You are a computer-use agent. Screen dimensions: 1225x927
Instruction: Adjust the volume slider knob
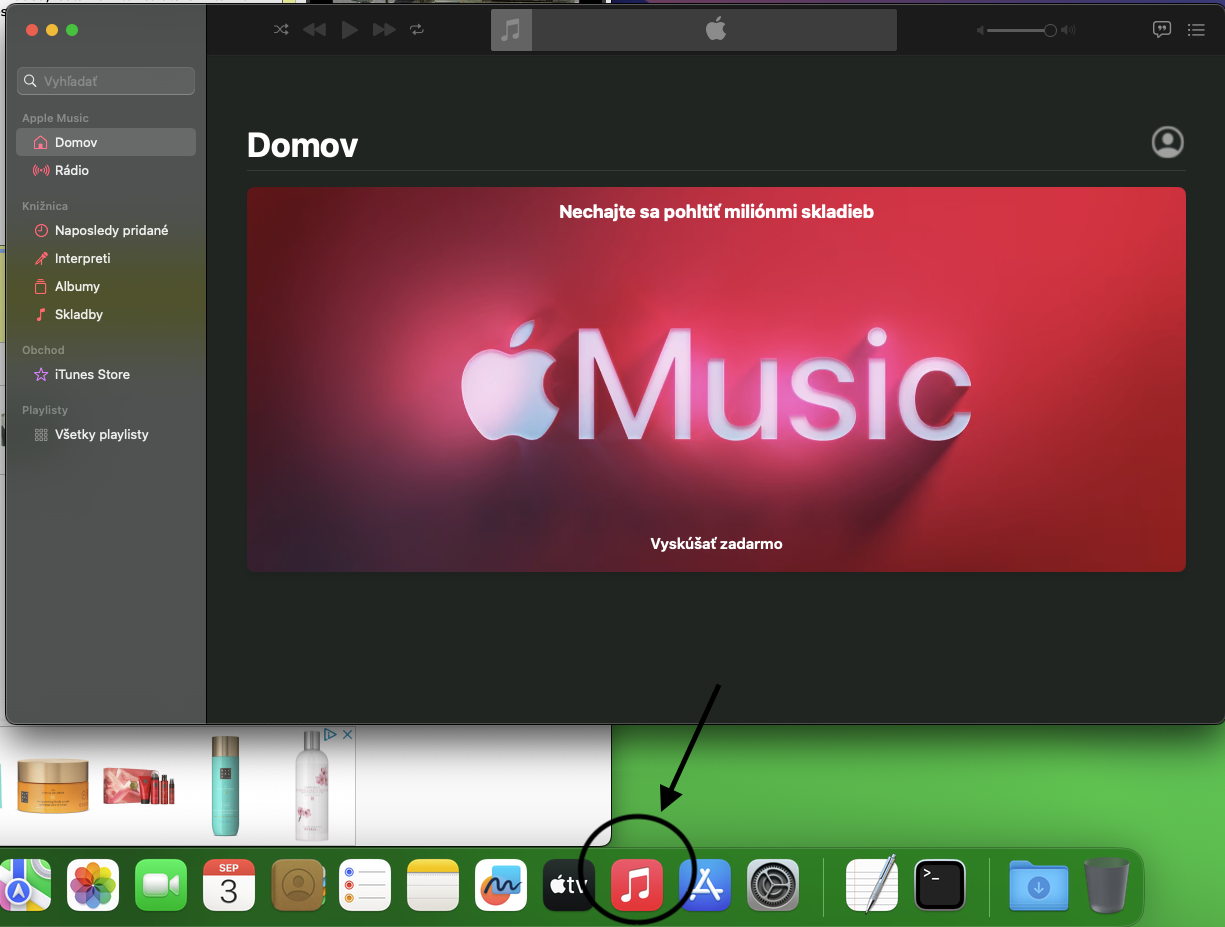1050,31
